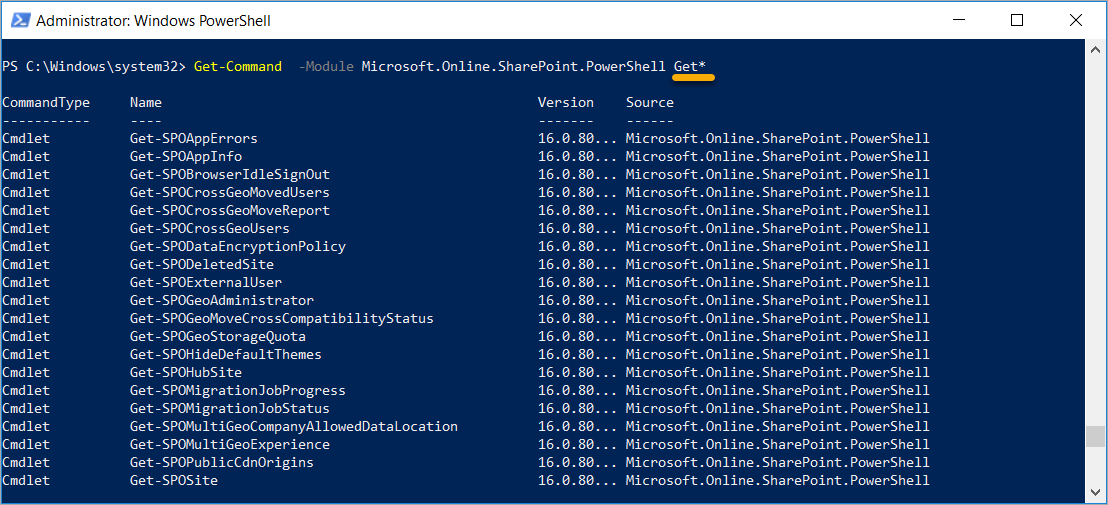Close the Administrator PowerShell window
1108x505 pixels.
[x=1075, y=20]
